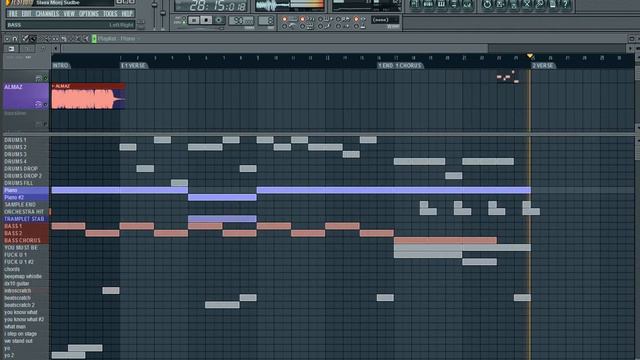Viewport: 640px width, 360px height.
Task: Open the VIEW menu
Action: (x=69, y=13)
